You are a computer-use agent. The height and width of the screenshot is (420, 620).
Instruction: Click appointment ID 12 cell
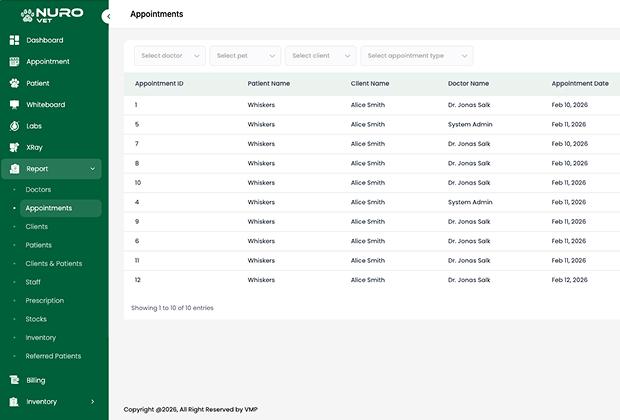coord(138,280)
